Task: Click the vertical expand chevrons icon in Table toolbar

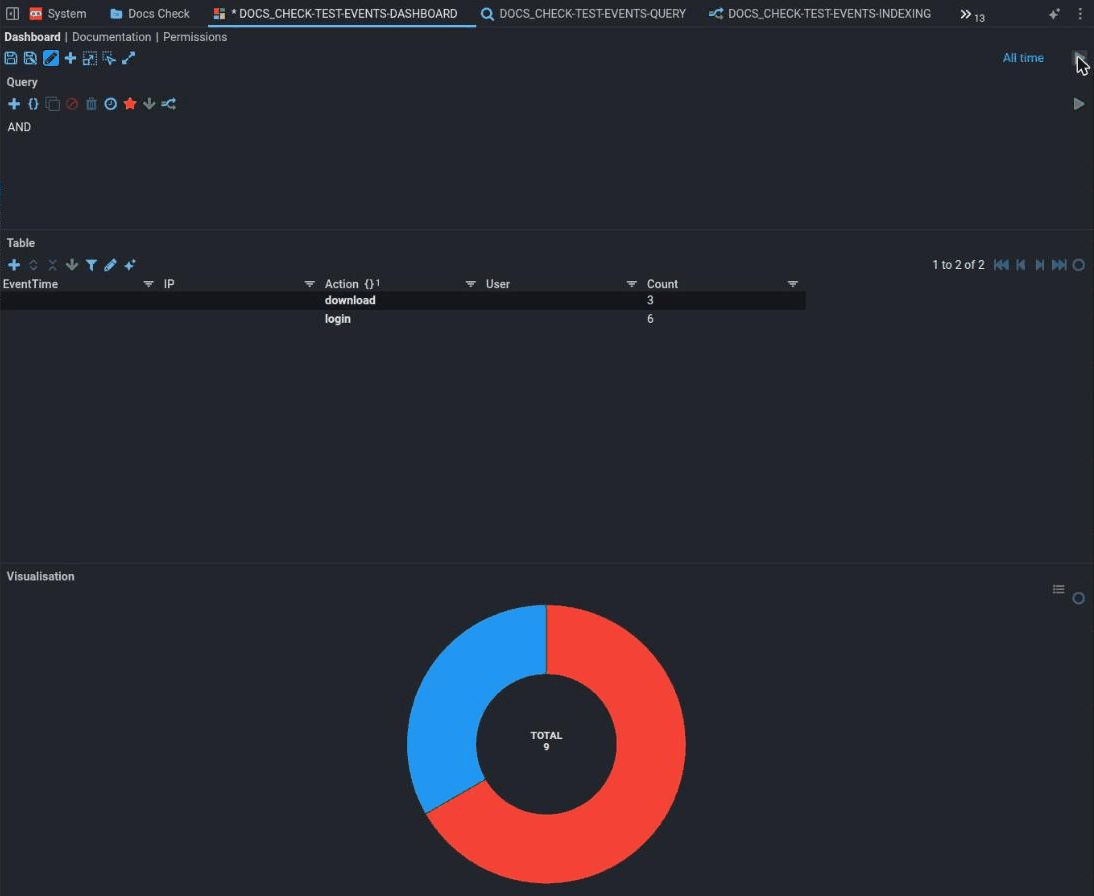Action: 33,265
